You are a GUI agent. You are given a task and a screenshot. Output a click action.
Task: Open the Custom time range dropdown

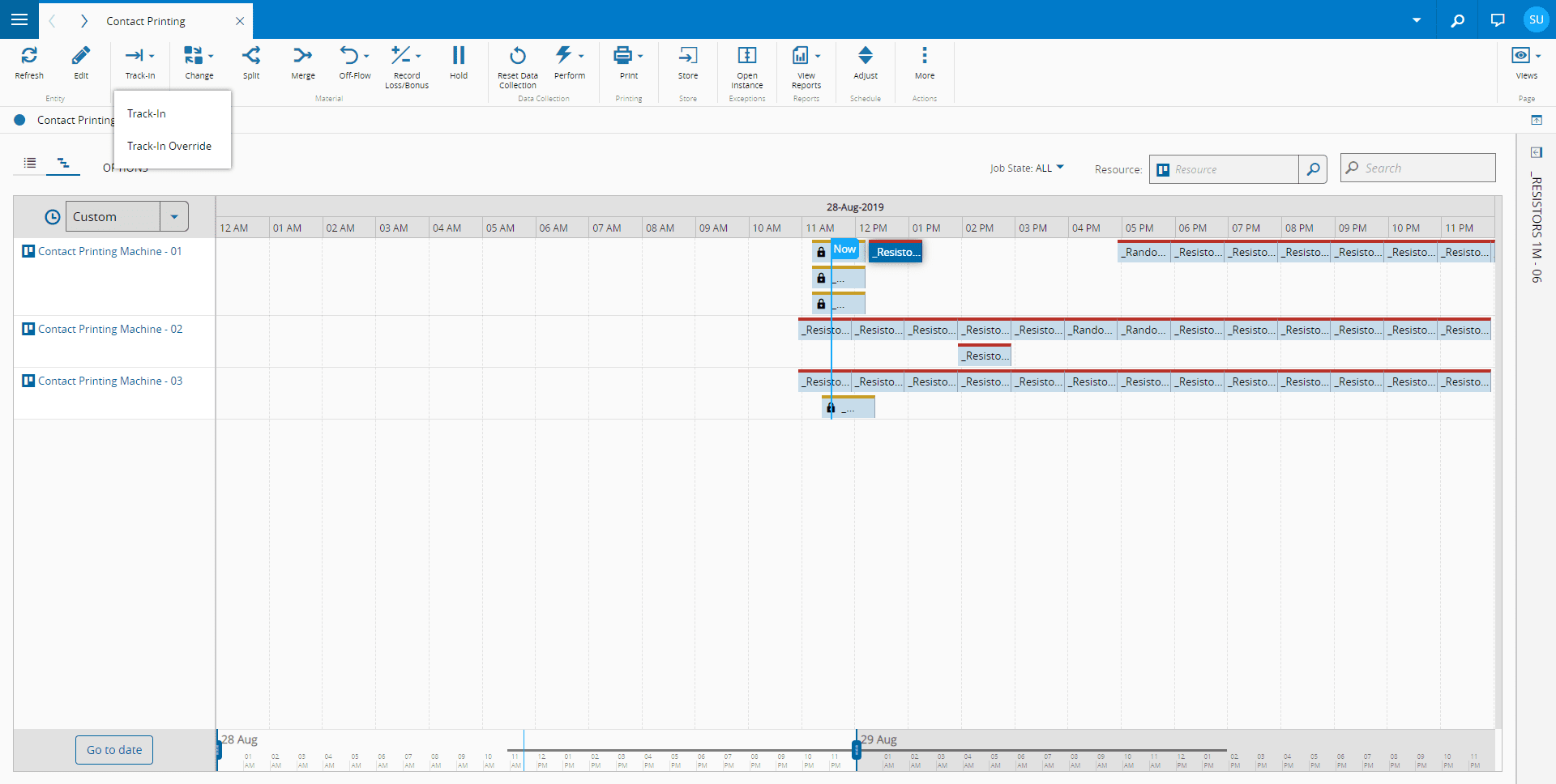click(173, 216)
